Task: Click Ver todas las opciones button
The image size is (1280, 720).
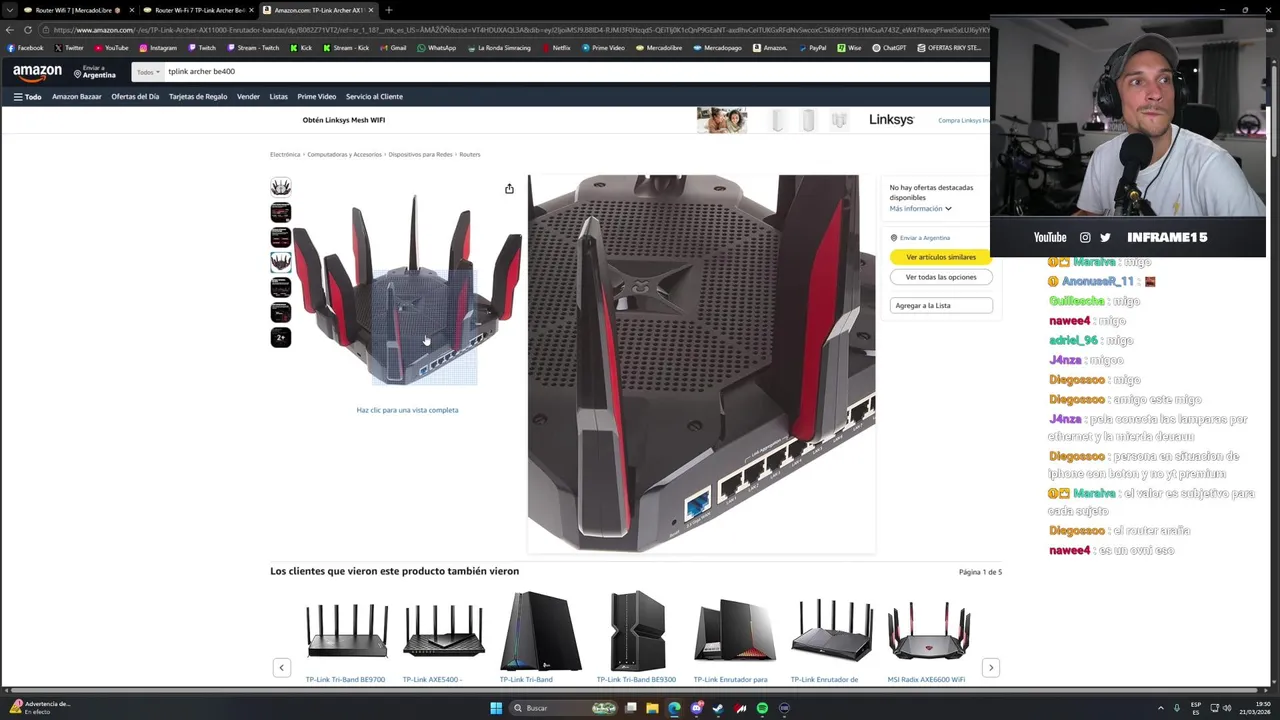Action: click(941, 277)
